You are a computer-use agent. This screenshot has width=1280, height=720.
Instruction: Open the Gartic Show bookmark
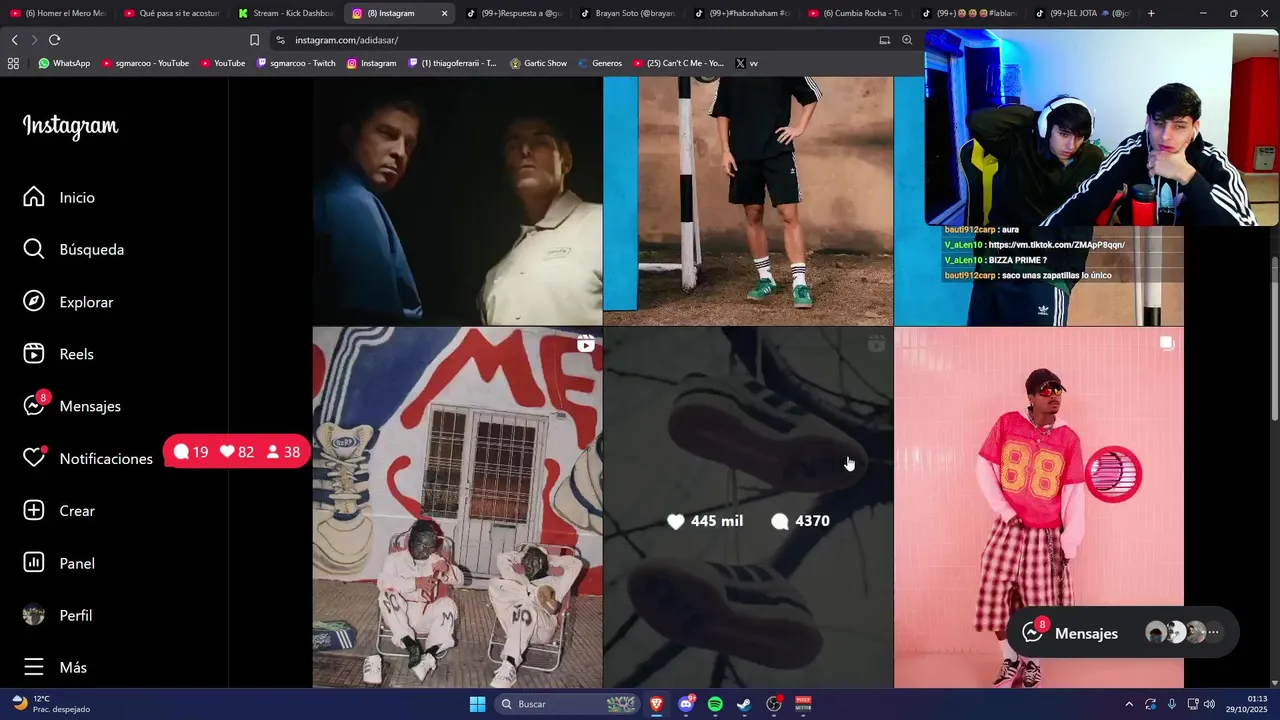[x=538, y=63]
